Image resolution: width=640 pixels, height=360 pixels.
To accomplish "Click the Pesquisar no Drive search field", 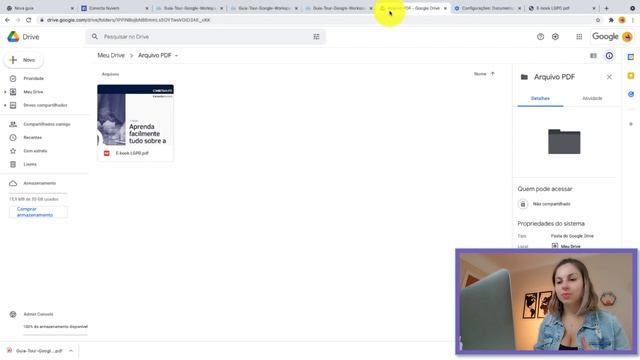I will pos(206,37).
